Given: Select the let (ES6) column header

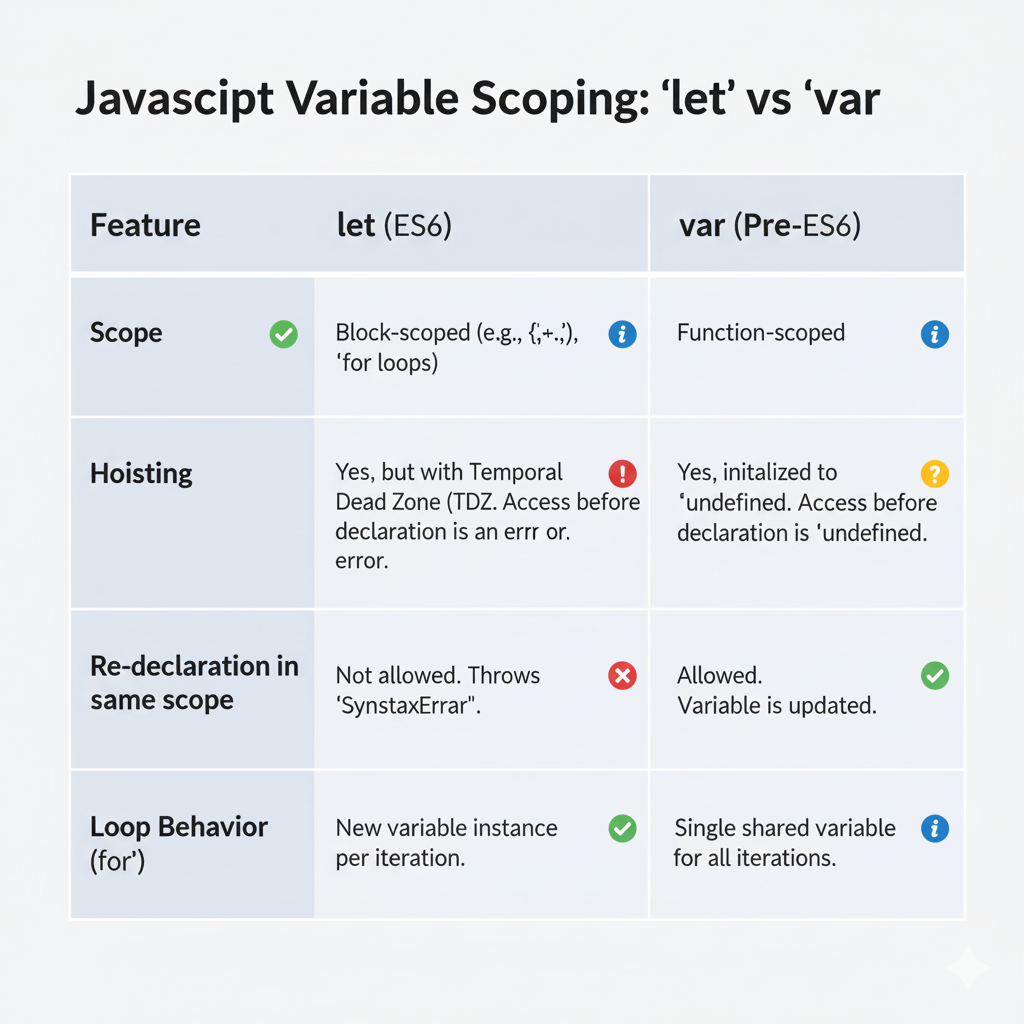Looking at the screenshot, I should (394, 225).
